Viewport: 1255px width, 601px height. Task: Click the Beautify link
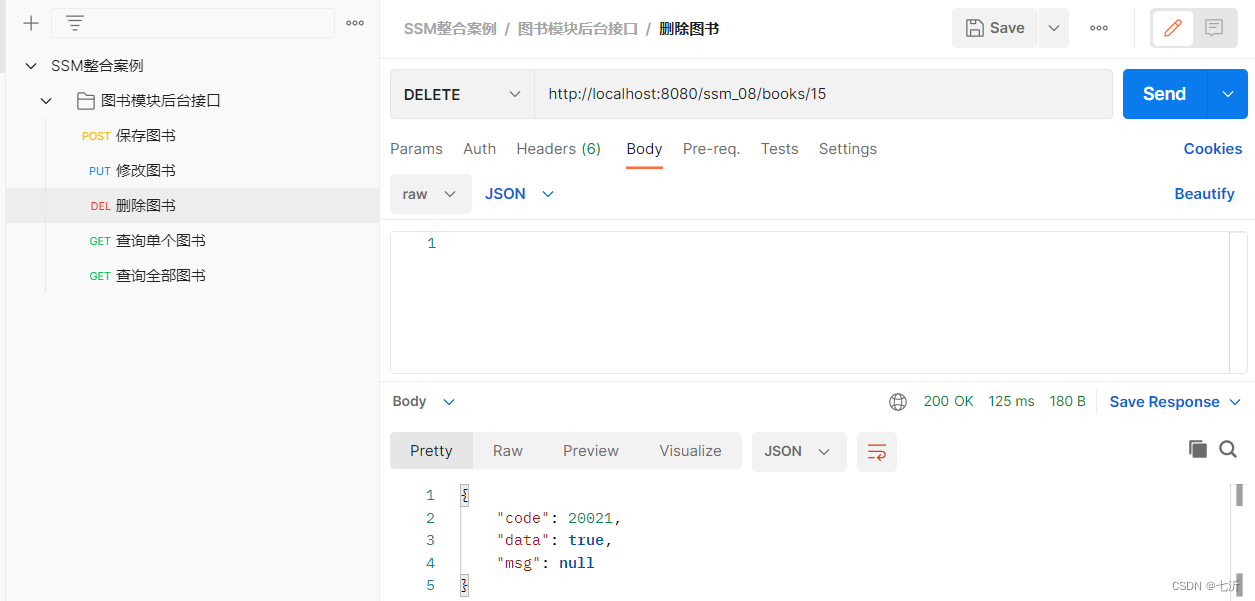(x=1204, y=193)
